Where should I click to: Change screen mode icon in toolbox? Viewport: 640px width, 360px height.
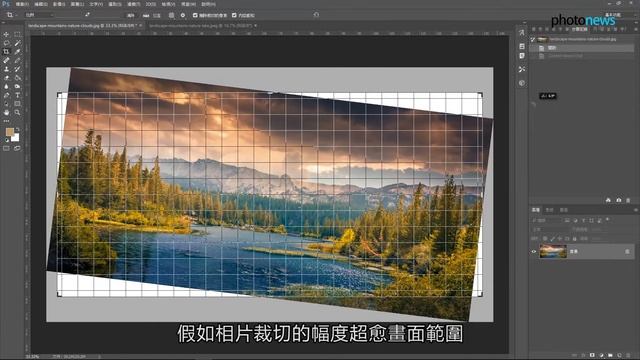click(17, 149)
